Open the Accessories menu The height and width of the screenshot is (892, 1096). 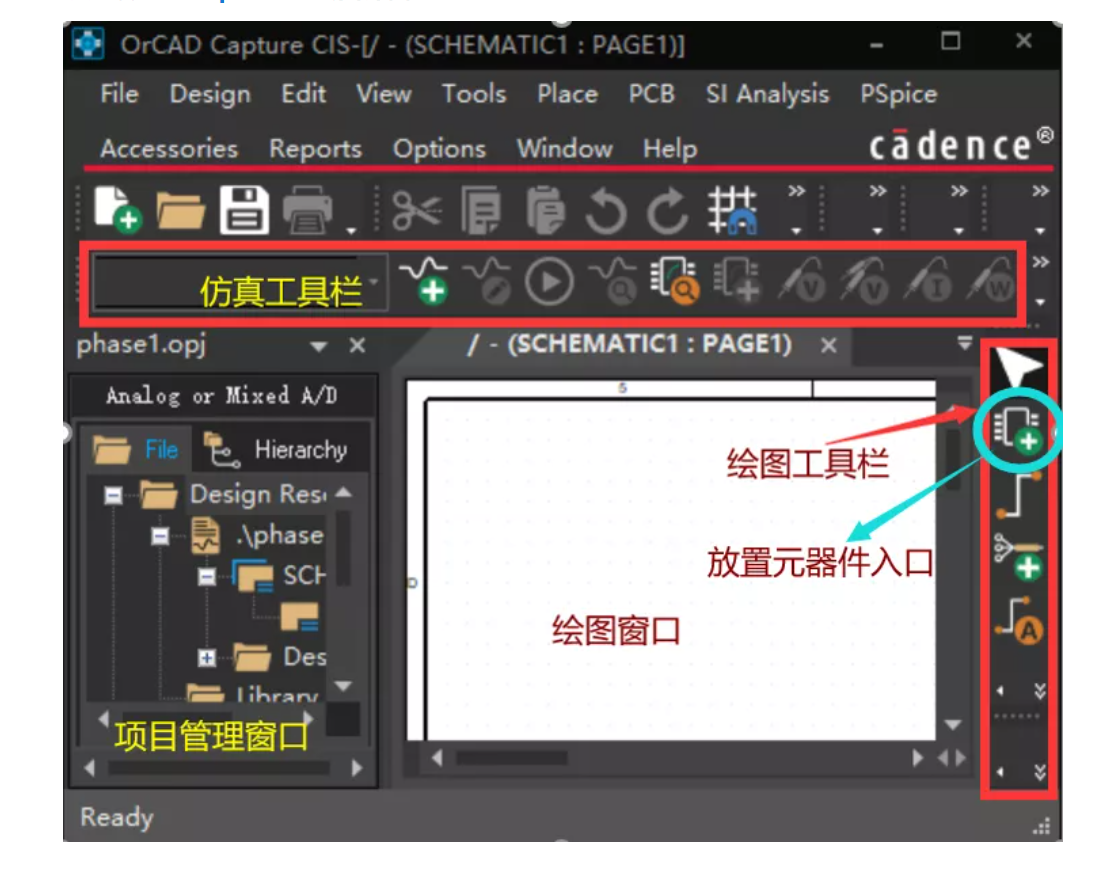(169, 148)
